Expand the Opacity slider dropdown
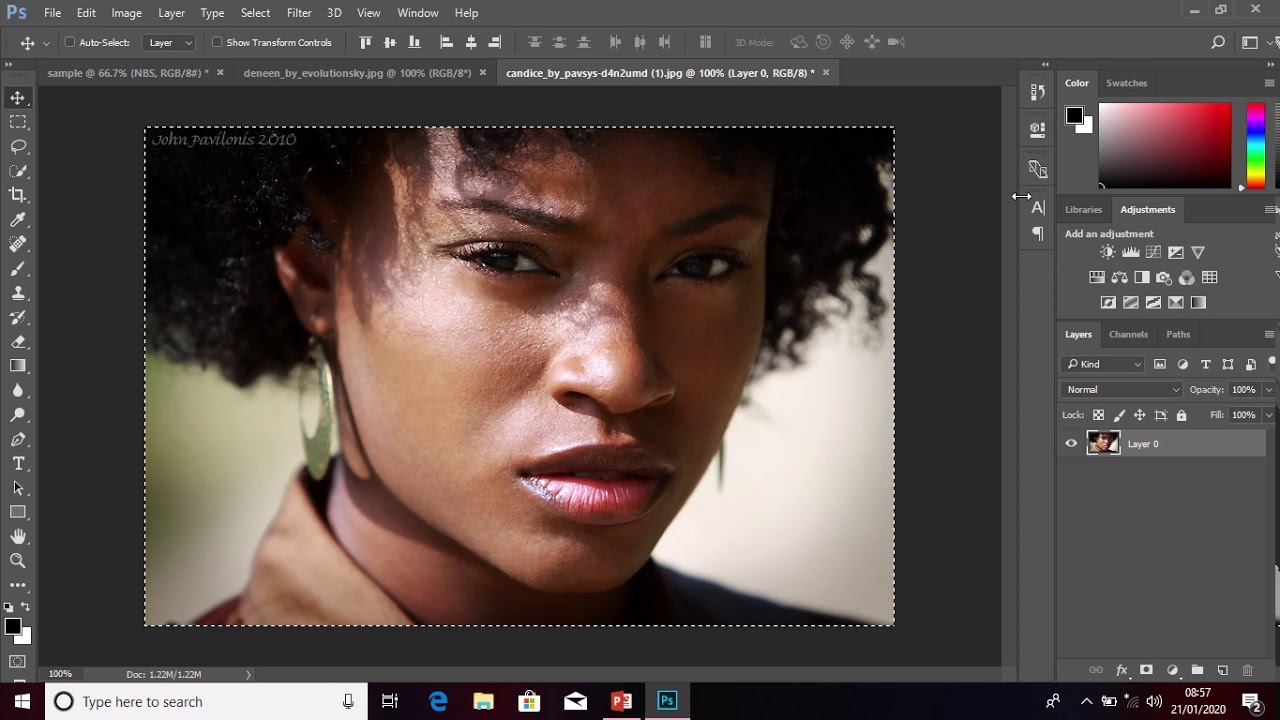 1269,390
